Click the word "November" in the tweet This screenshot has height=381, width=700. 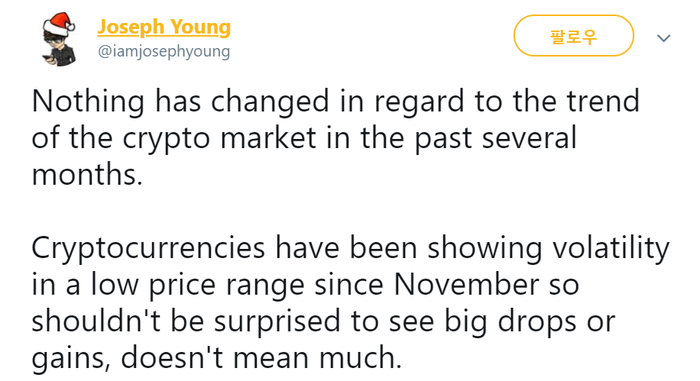(466, 285)
